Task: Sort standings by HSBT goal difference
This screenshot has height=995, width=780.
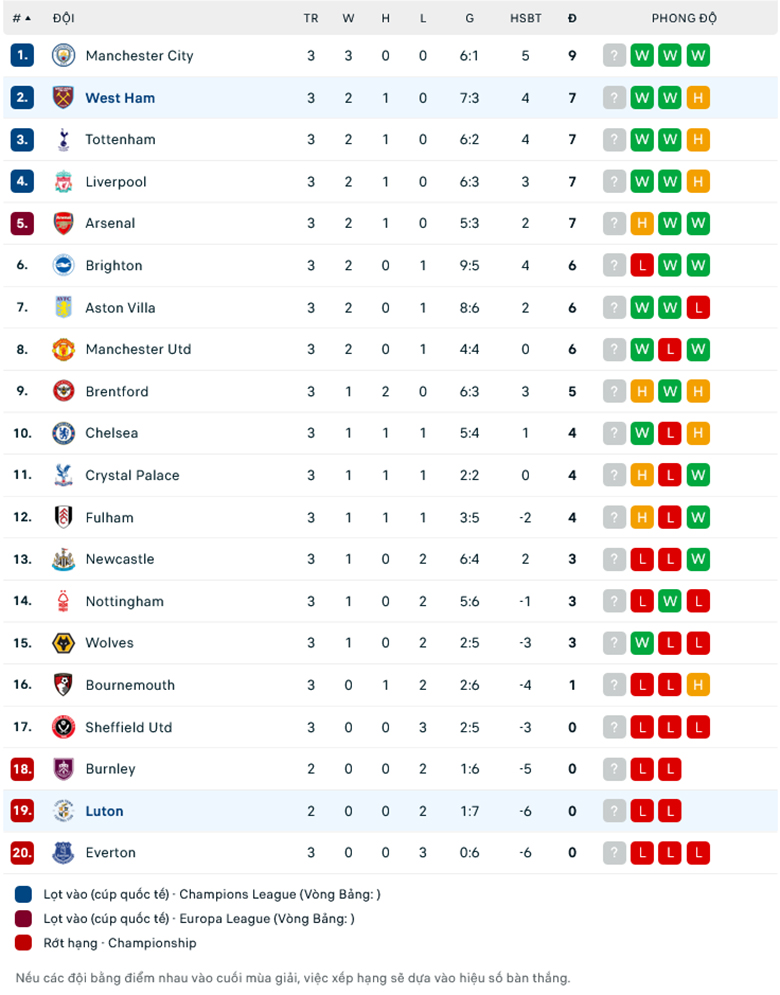Action: (x=525, y=18)
